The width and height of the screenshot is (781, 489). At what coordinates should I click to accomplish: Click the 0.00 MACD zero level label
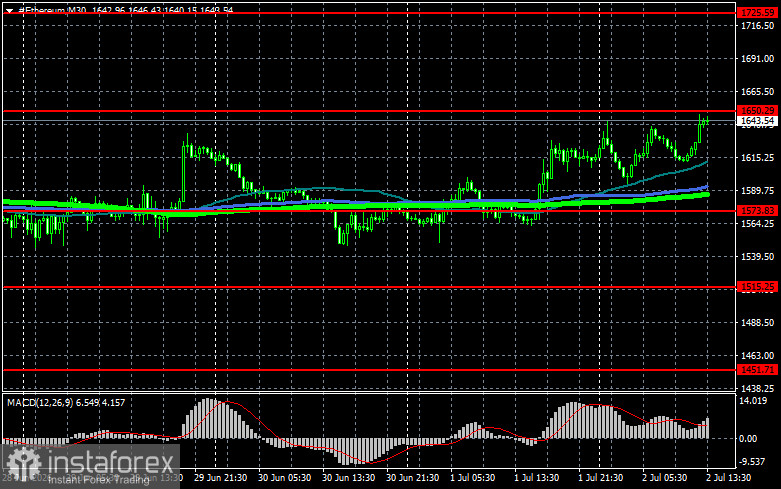tap(748, 439)
